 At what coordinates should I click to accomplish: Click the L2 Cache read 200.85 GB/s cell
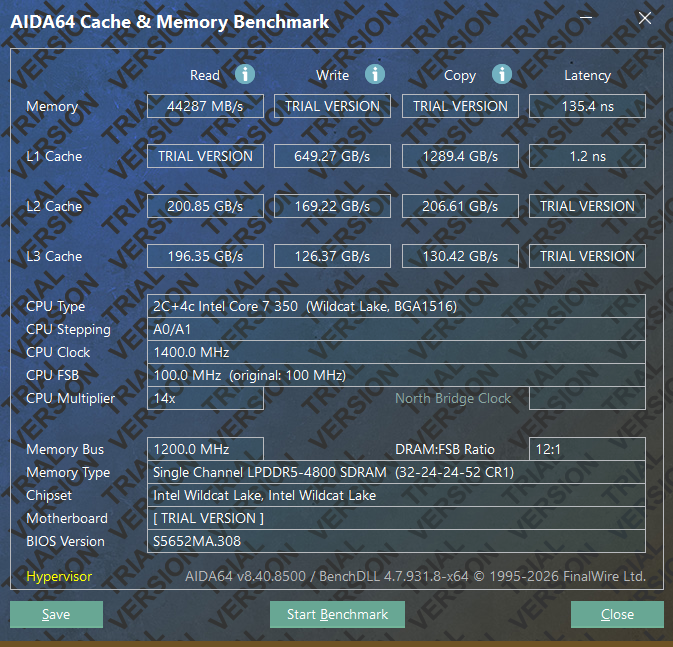coord(205,206)
